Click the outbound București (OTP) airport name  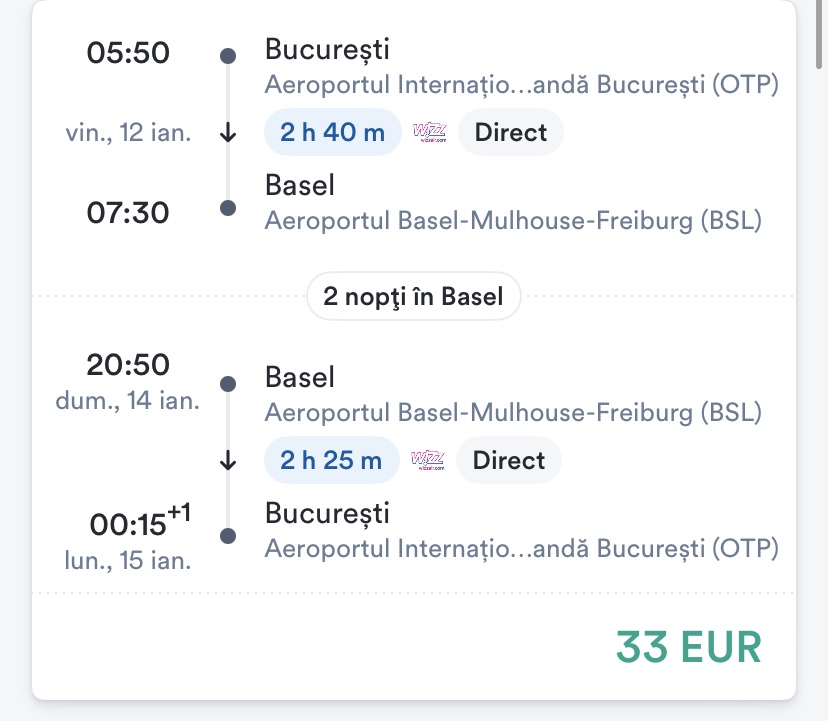[521, 84]
